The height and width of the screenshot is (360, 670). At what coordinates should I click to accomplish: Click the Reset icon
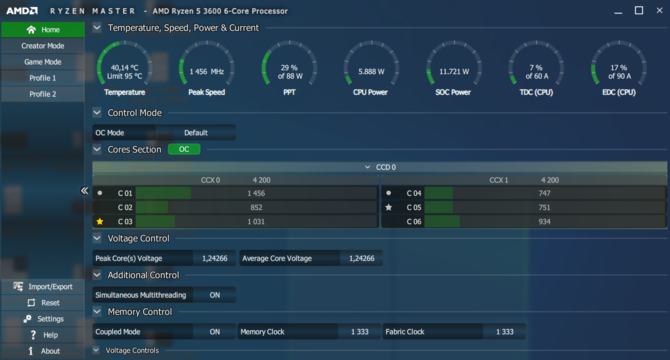31,303
